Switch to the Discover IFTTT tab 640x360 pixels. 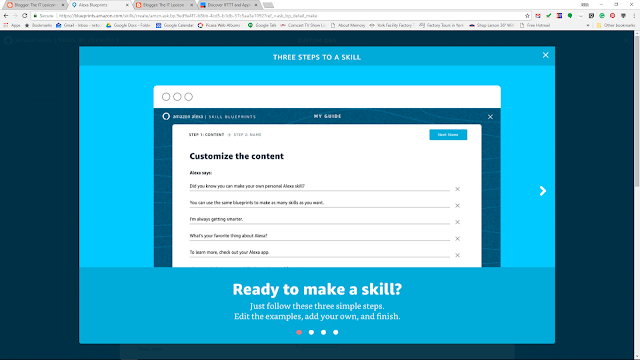tap(229, 5)
